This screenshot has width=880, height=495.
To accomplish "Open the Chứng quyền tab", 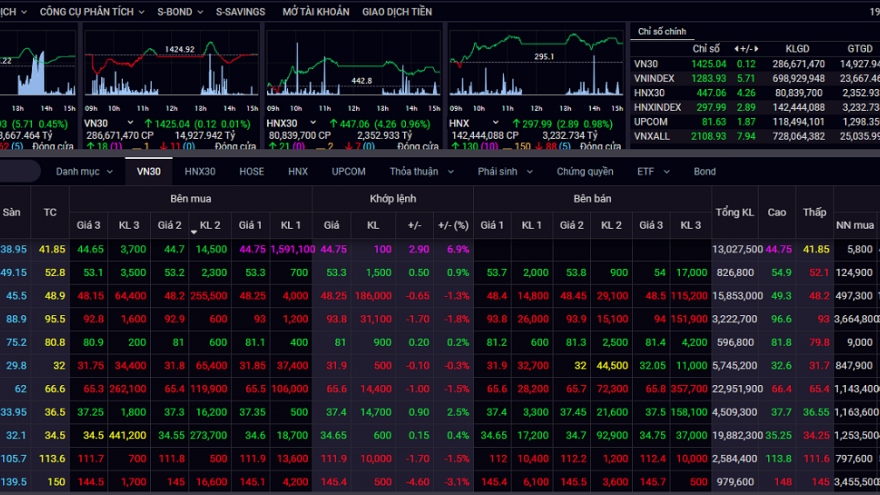I will [585, 172].
